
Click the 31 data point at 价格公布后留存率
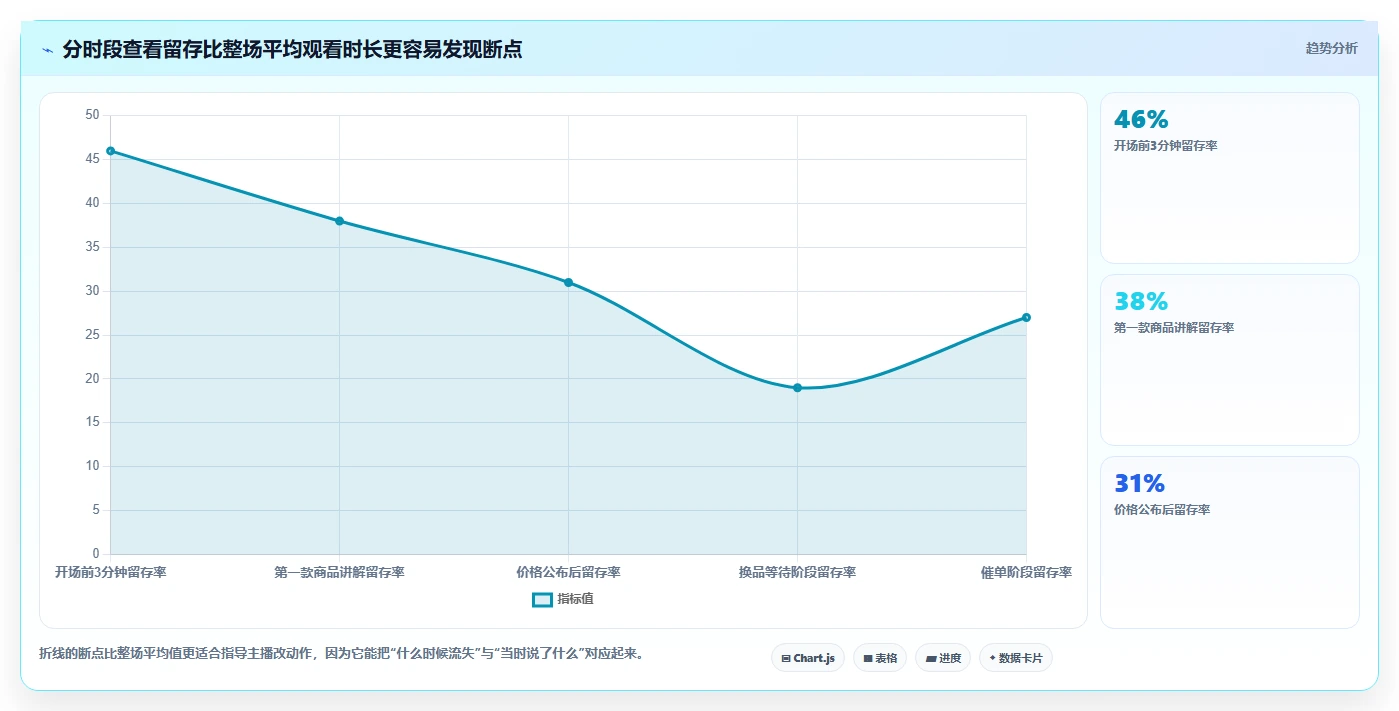pyautogui.click(x=568, y=282)
